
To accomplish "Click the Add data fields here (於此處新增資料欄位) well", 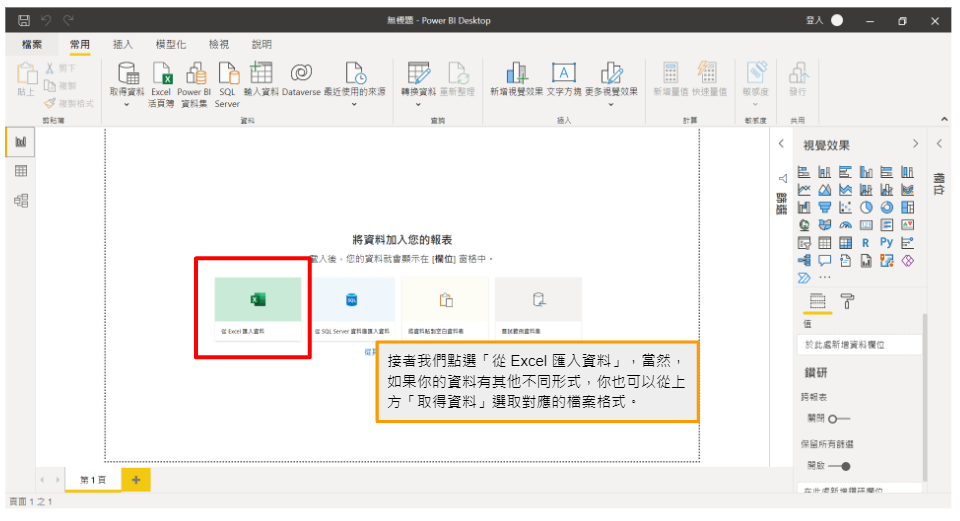I will point(859,345).
